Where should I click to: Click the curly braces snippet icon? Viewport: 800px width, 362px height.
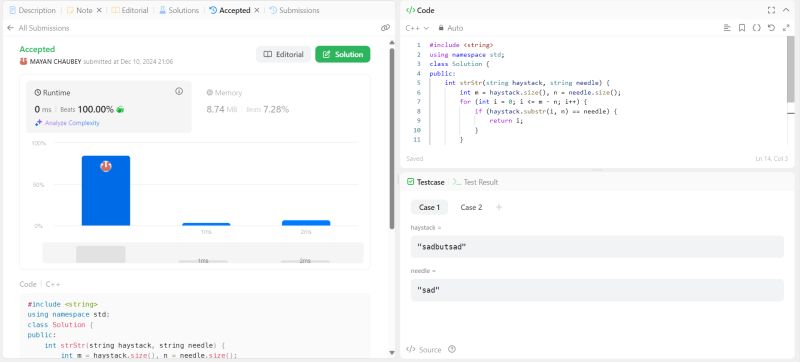(x=757, y=28)
